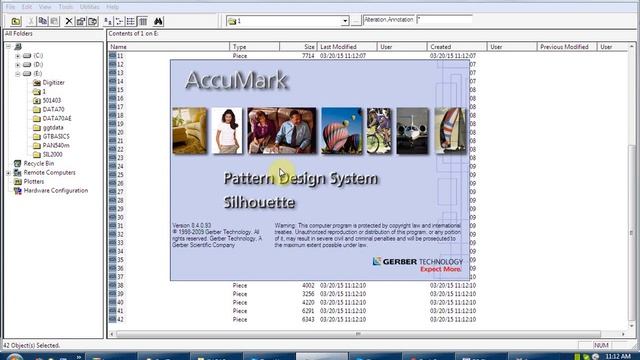Select piece 42 in the list

(116, 320)
